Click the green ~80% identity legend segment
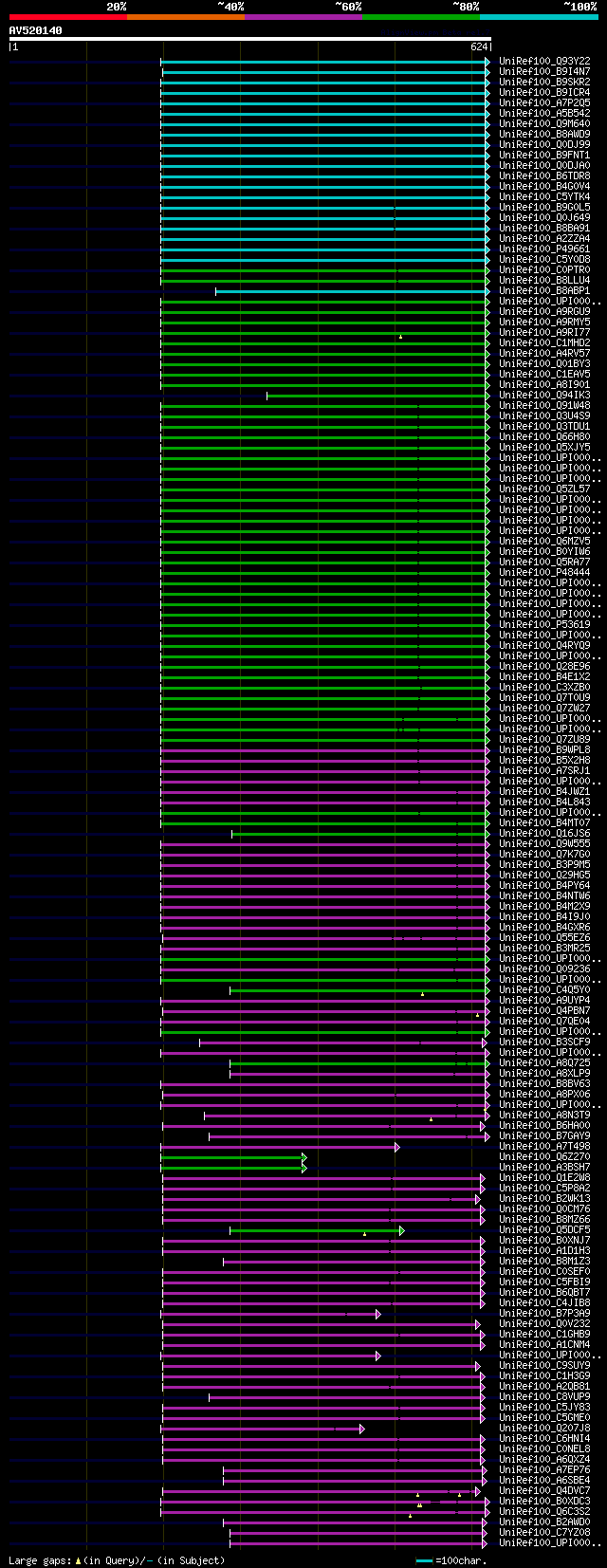The height and width of the screenshot is (1568, 607). (421, 17)
